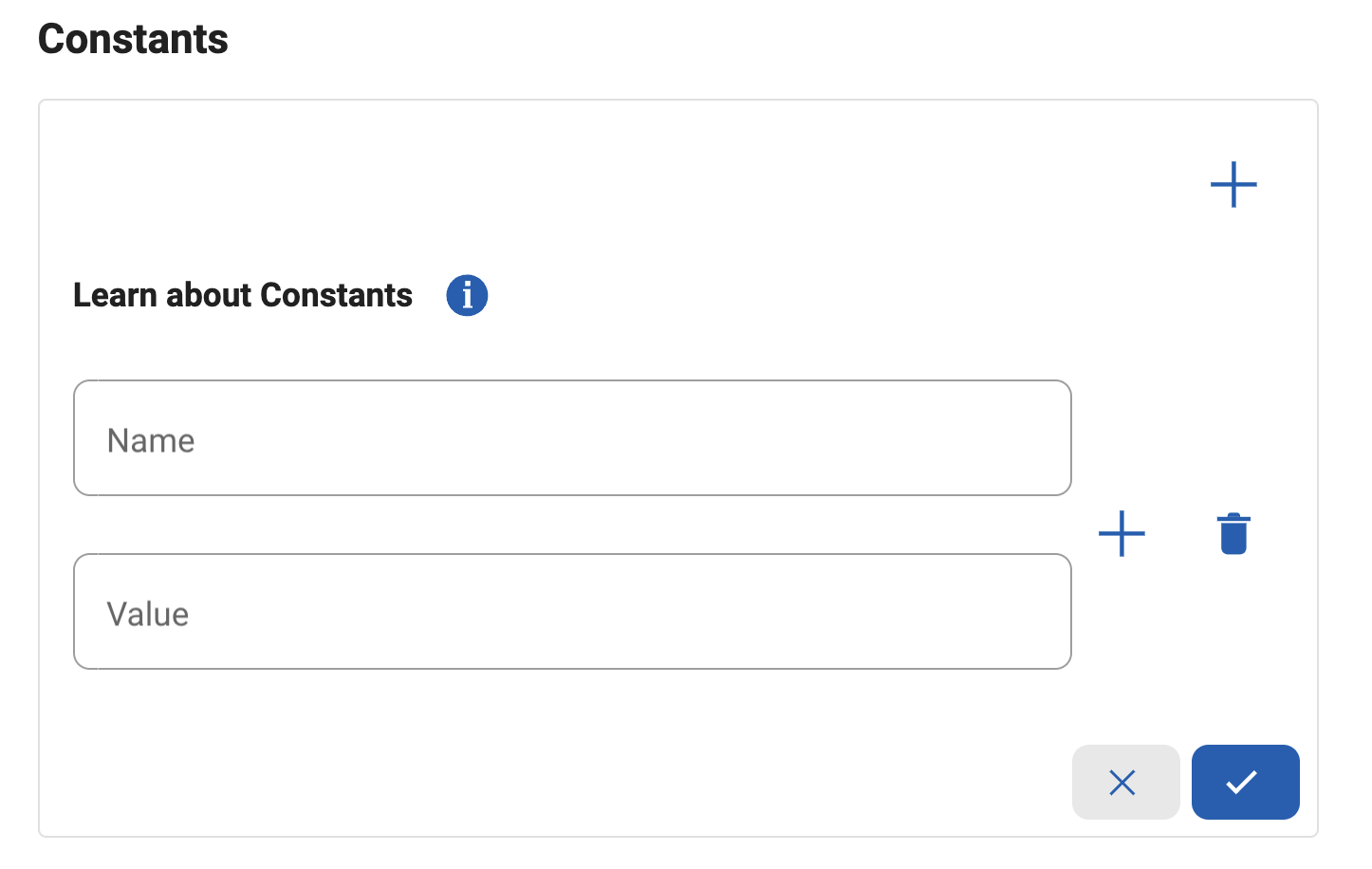The image size is (1372, 869).
Task: Cancel changes with the X button
Action: 1125,782
